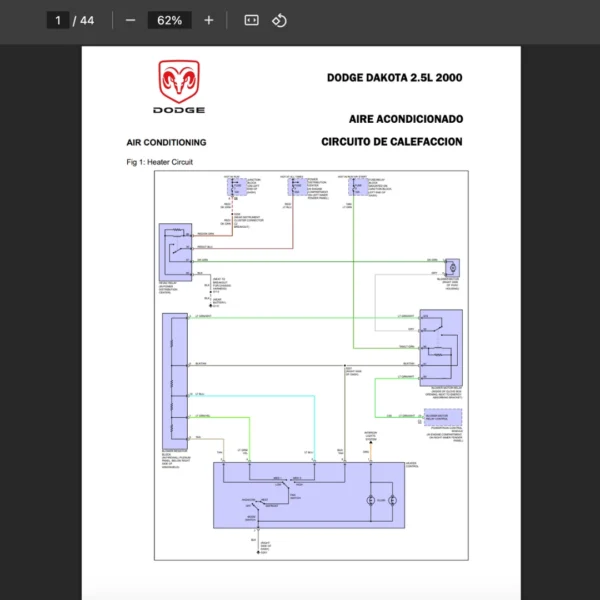Screen dimensions: 600x600
Task: Click the CIRCUITO DE CALEFACCION heading
Action: 391,142
